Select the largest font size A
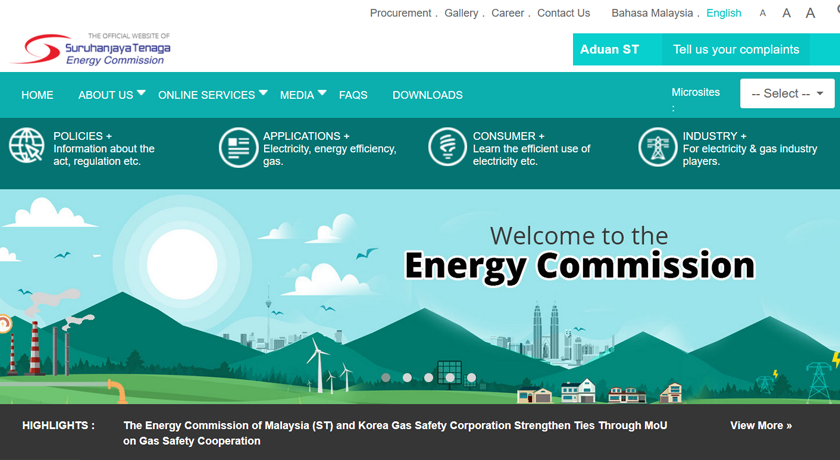The height and width of the screenshot is (460, 840). [811, 13]
